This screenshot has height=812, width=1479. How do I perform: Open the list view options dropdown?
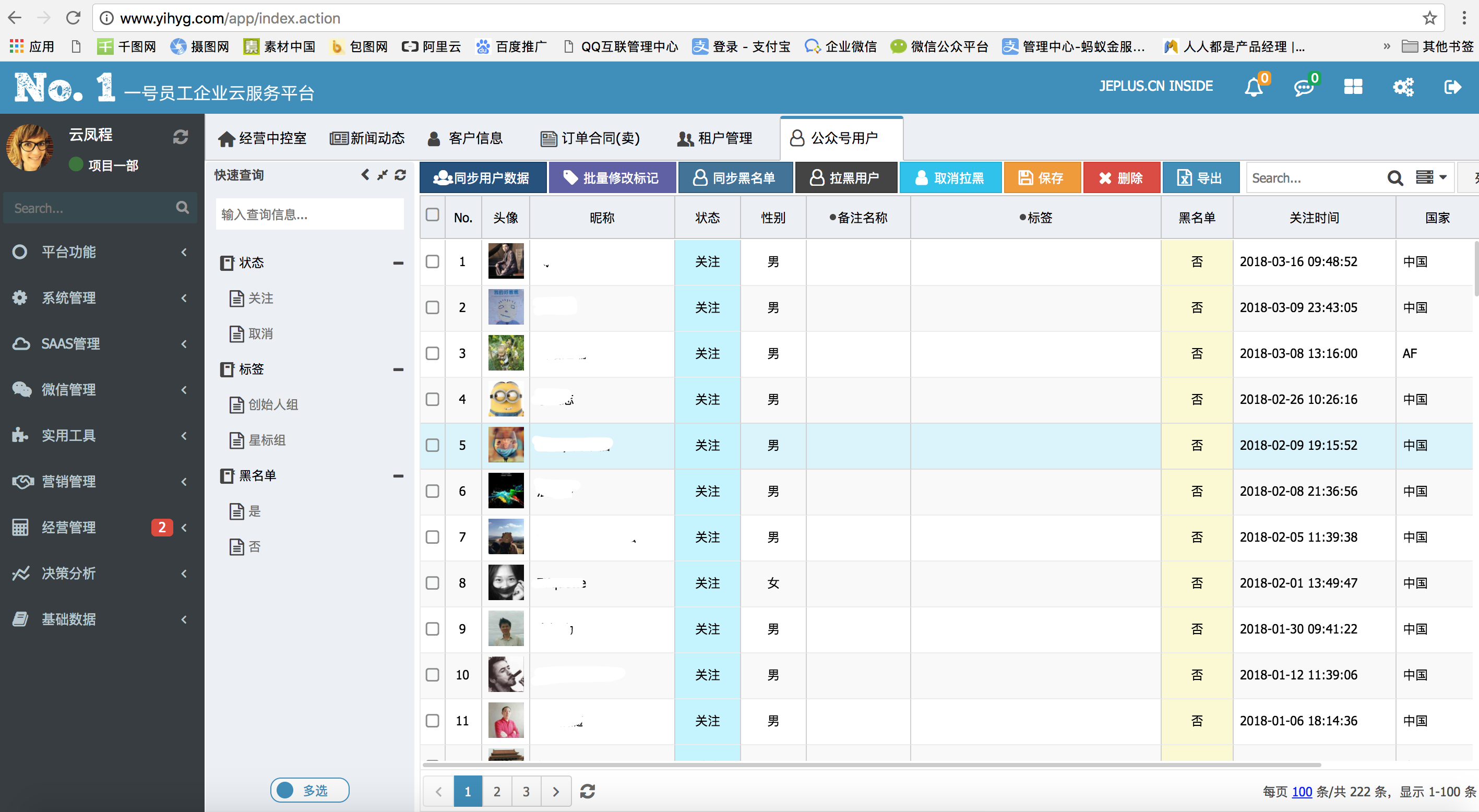click(1431, 177)
